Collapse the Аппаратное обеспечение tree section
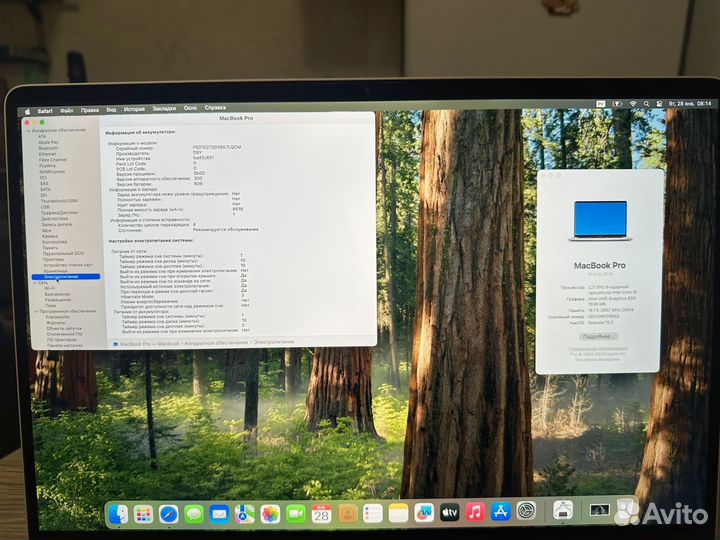 click(x=28, y=130)
